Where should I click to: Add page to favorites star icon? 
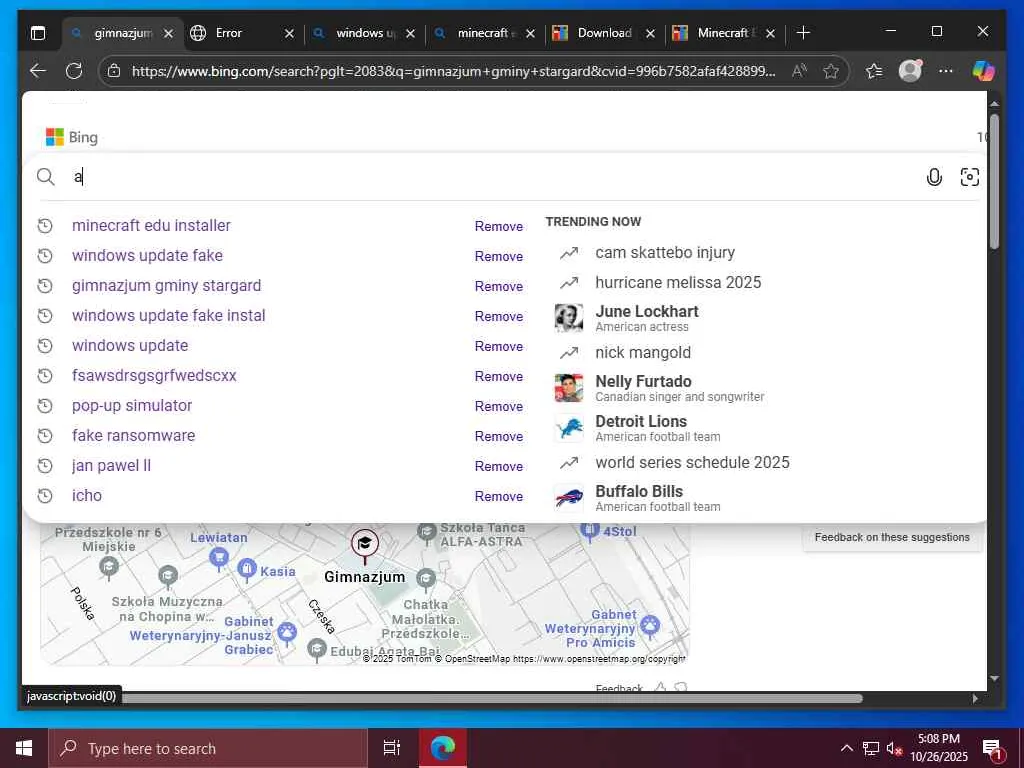tap(831, 71)
